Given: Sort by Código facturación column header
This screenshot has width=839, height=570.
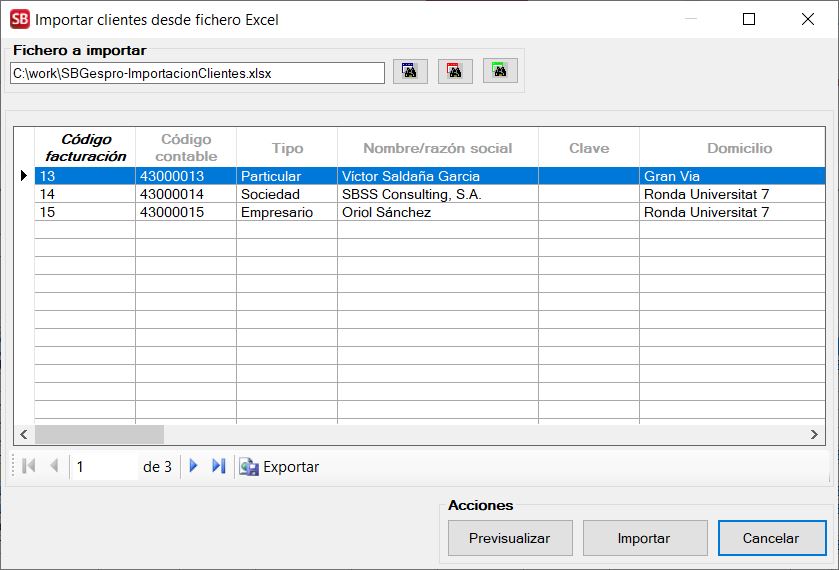Looking at the screenshot, I should (85, 148).
